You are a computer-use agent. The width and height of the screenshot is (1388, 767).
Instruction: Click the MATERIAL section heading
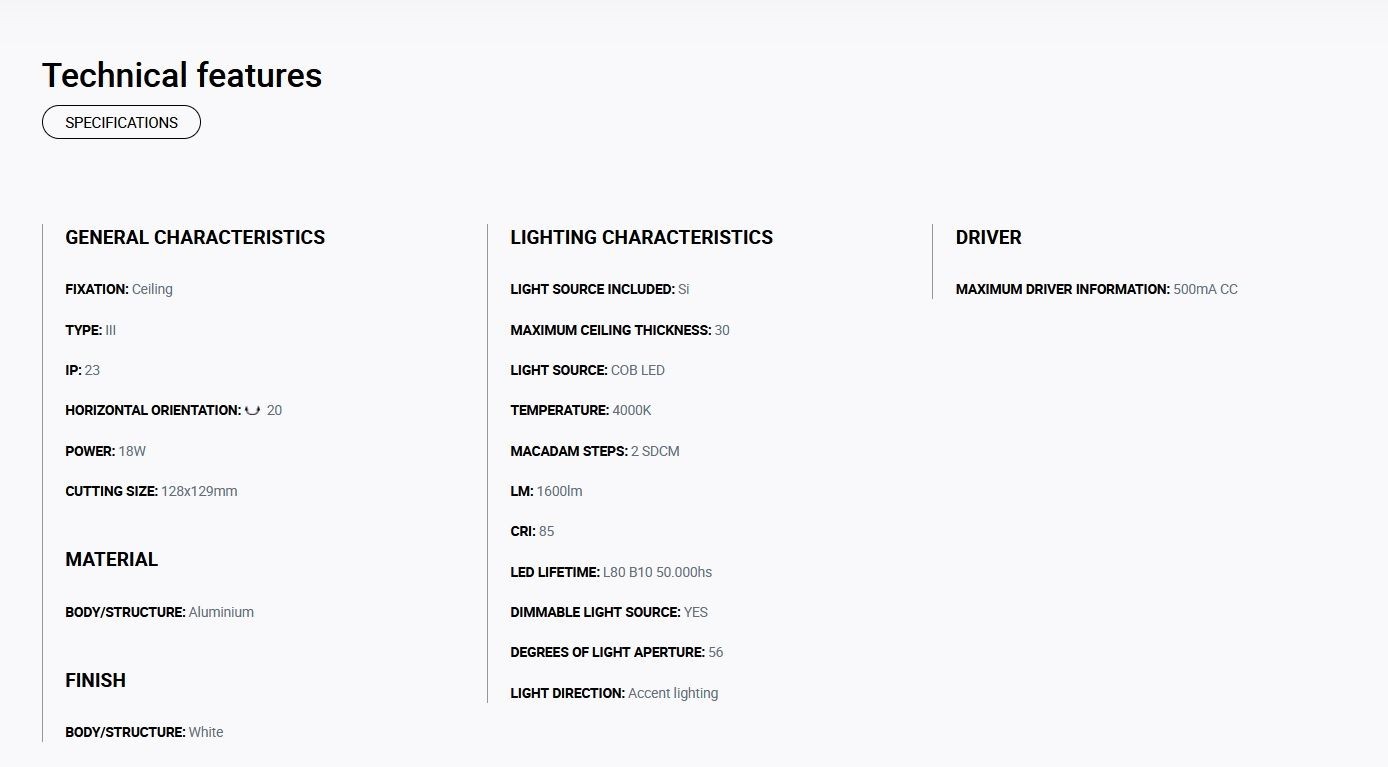point(112,559)
